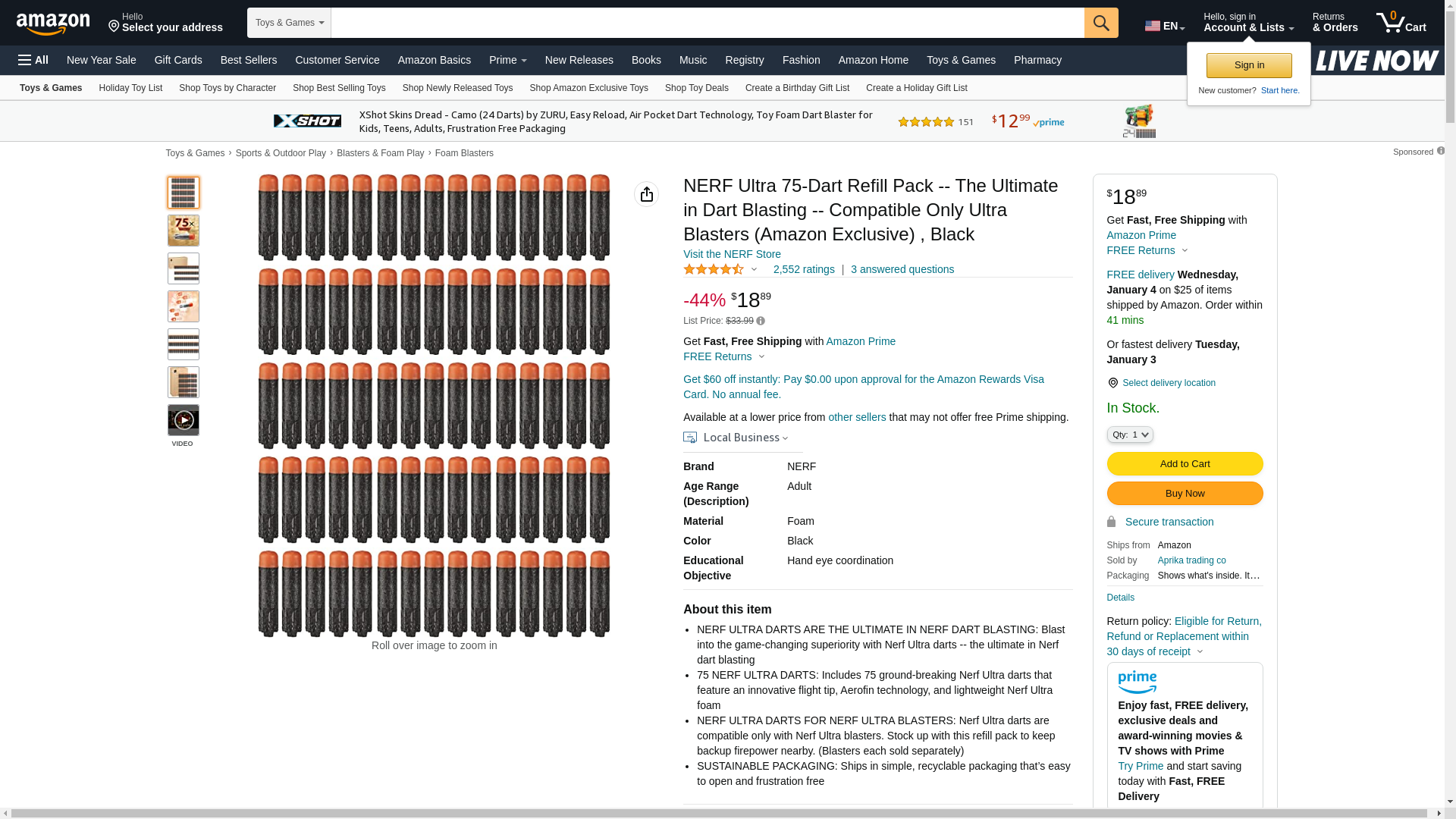Click the magnifying glass search button
Screen dimensions: 1456x819
(x=1100, y=23)
